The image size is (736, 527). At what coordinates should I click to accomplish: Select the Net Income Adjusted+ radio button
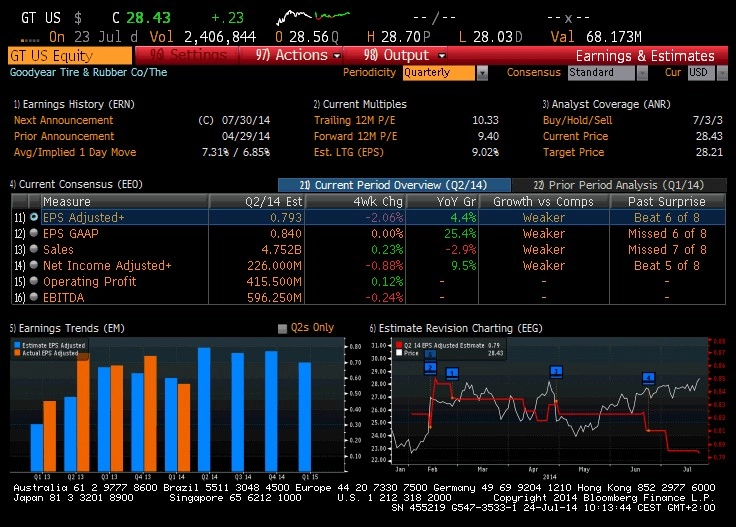coord(34,265)
